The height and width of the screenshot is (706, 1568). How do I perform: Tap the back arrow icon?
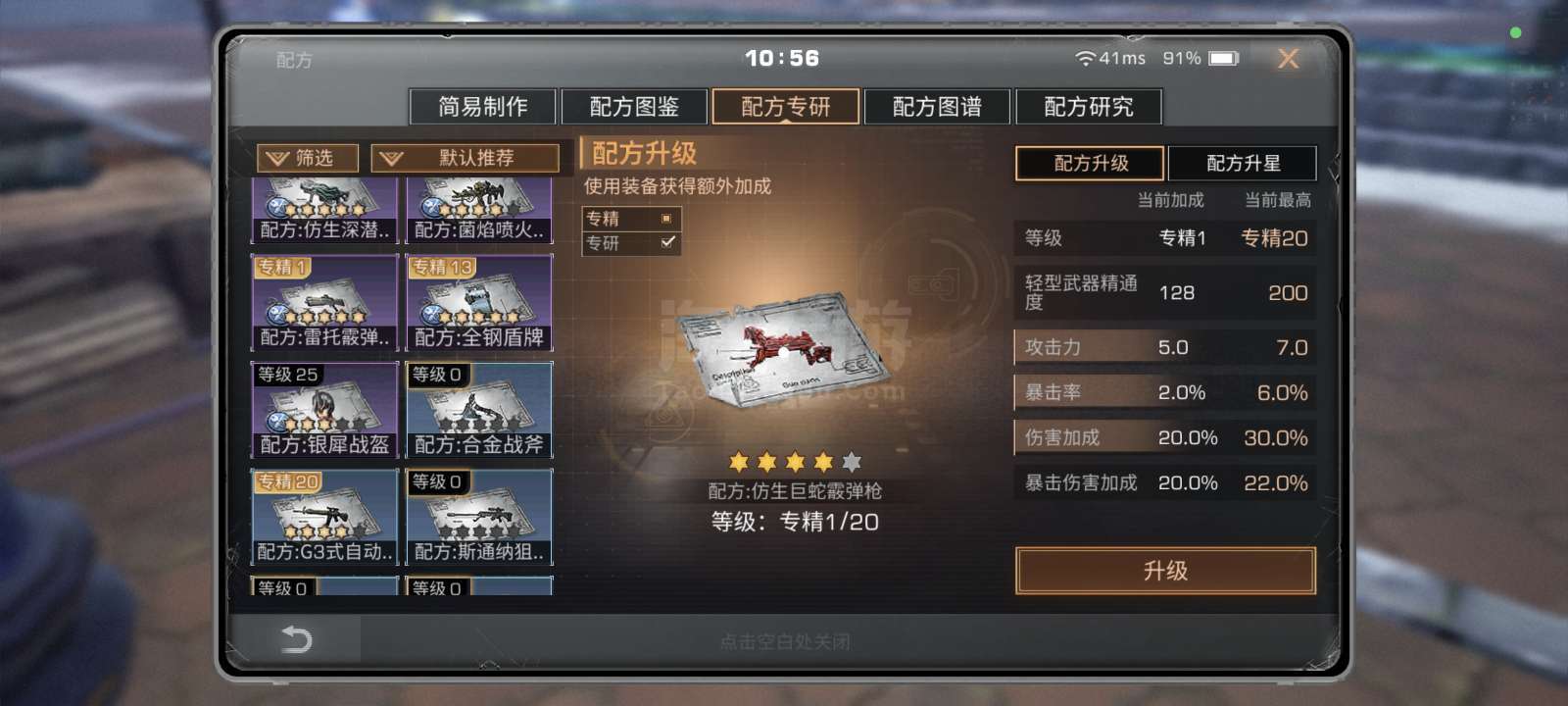coord(296,640)
